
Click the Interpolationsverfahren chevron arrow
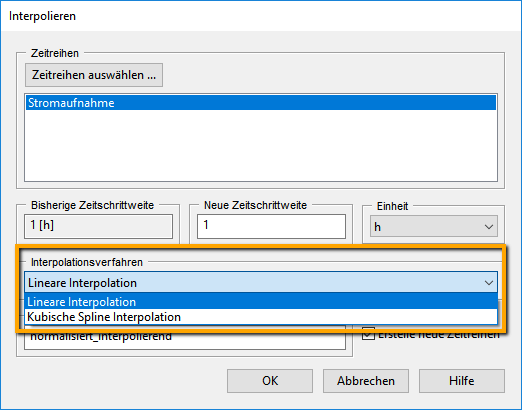[489, 283]
